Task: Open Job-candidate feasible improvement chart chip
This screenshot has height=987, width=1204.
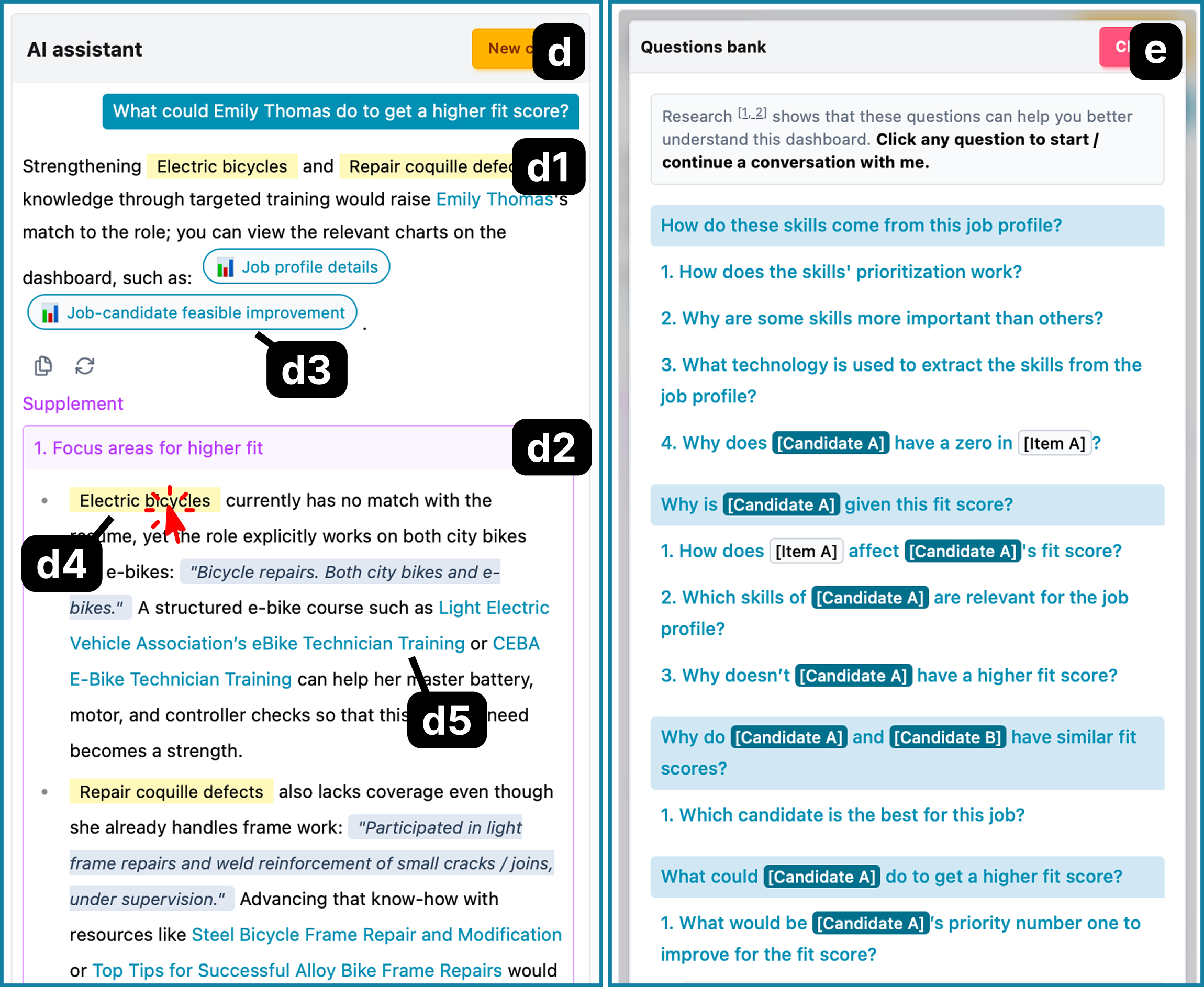Action: (x=192, y=313)
